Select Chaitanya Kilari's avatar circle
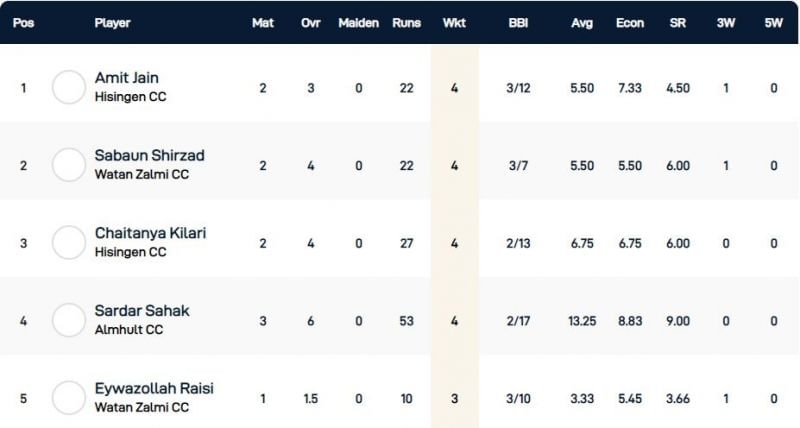Image resolution: width=800 pixels, height=428 pixels. [69, 243]
